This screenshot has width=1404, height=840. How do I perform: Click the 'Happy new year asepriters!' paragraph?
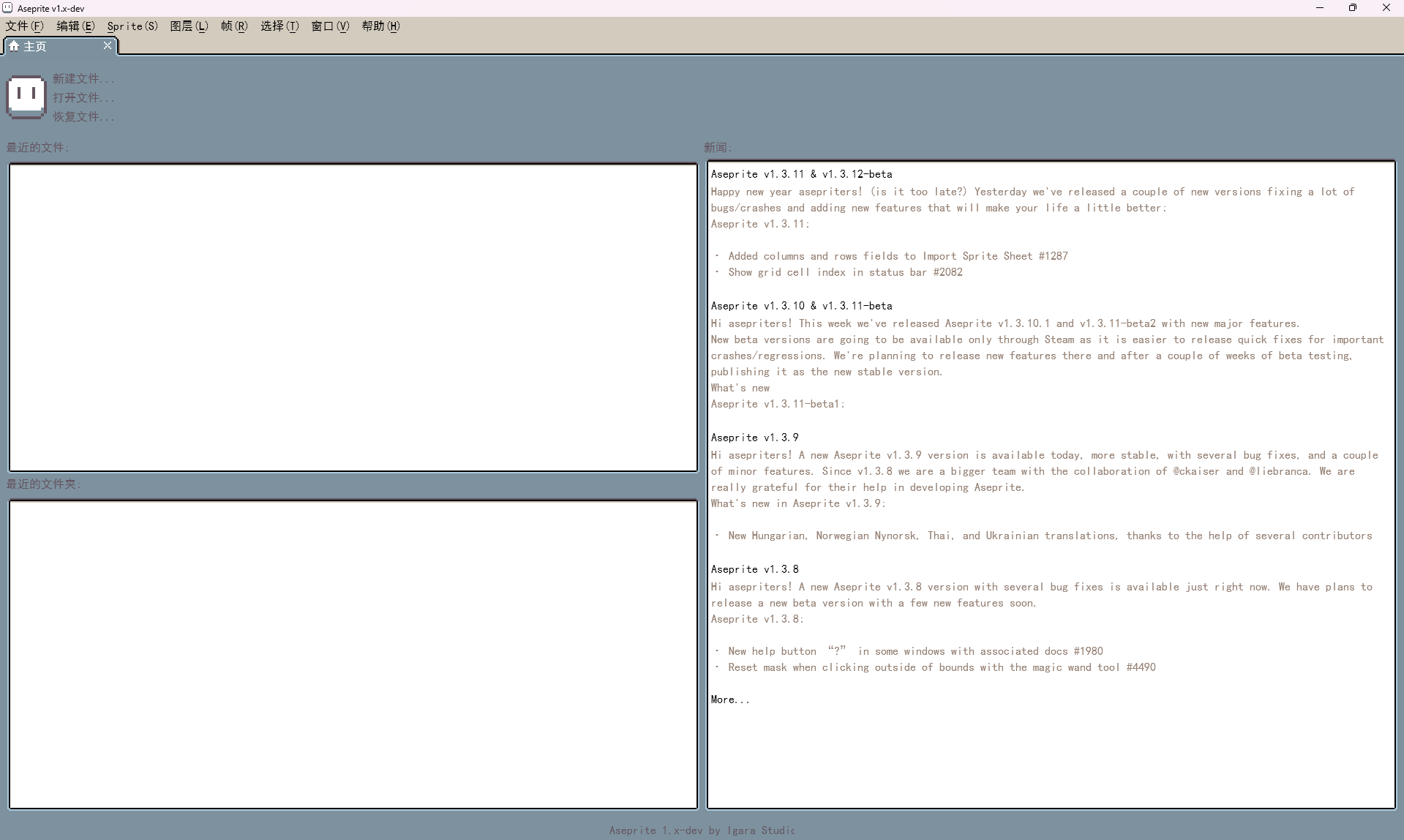pyautogui.click(x=1032, y=200)
